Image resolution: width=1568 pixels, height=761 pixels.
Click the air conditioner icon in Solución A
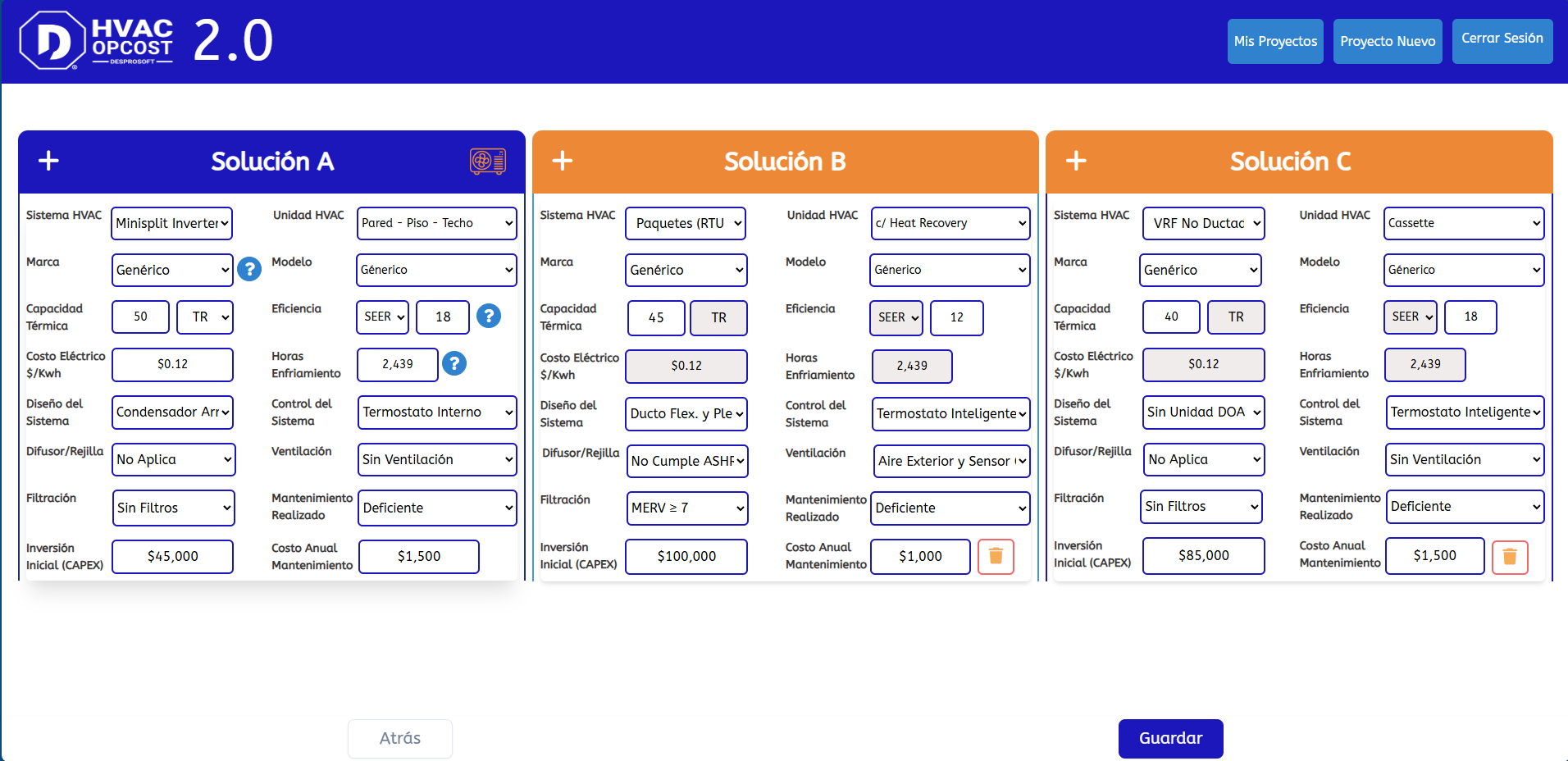click(x=487, y=161)
